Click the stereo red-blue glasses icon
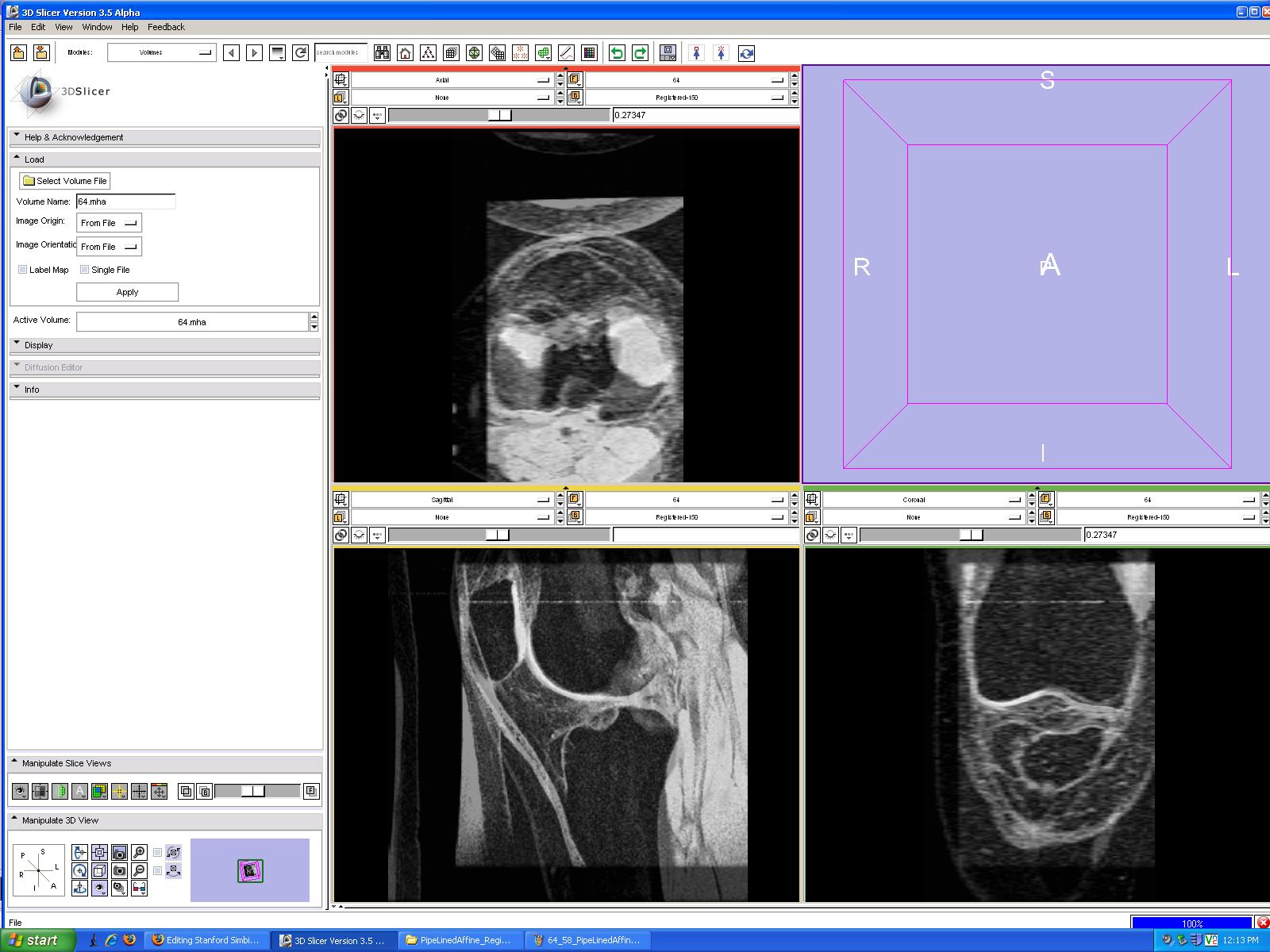Image resolution: width=1270 pixels, height=952 pixels. click(x=139, y=888)
